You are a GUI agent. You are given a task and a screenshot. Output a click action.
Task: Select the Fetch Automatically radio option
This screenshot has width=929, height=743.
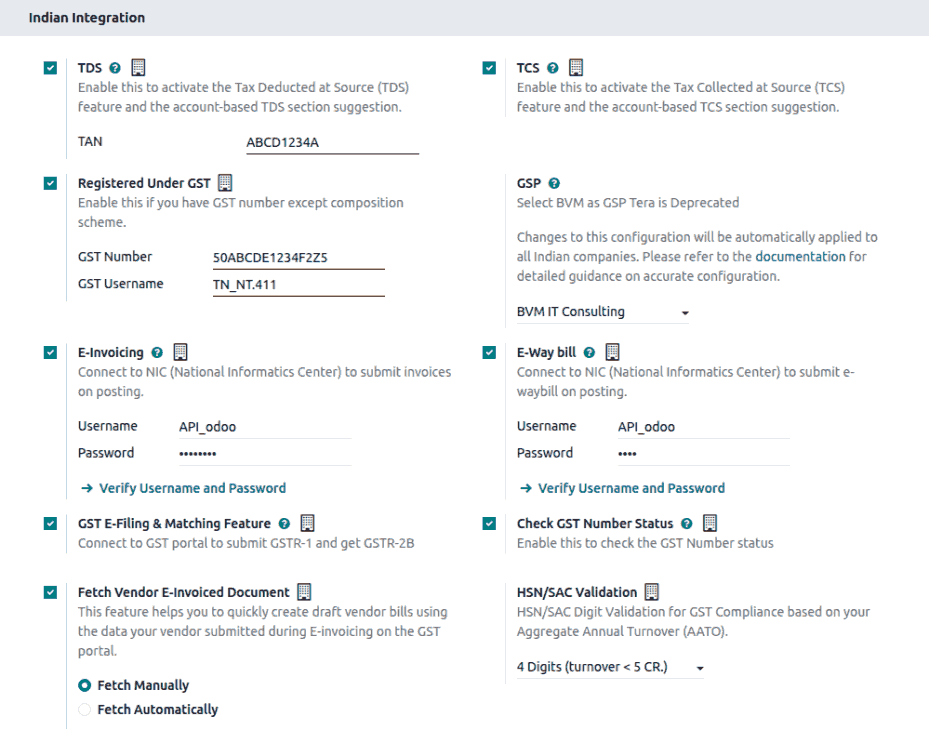pos(85,710)
